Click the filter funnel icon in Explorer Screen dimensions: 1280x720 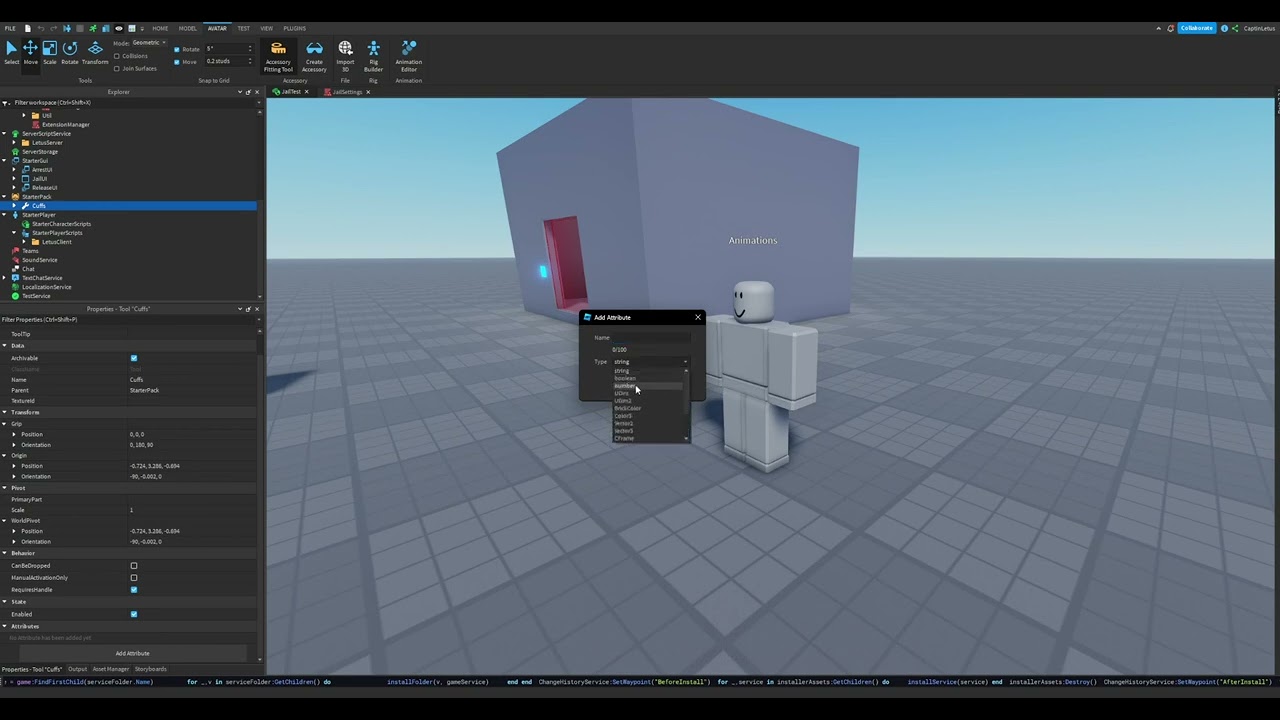coord(7,102)
